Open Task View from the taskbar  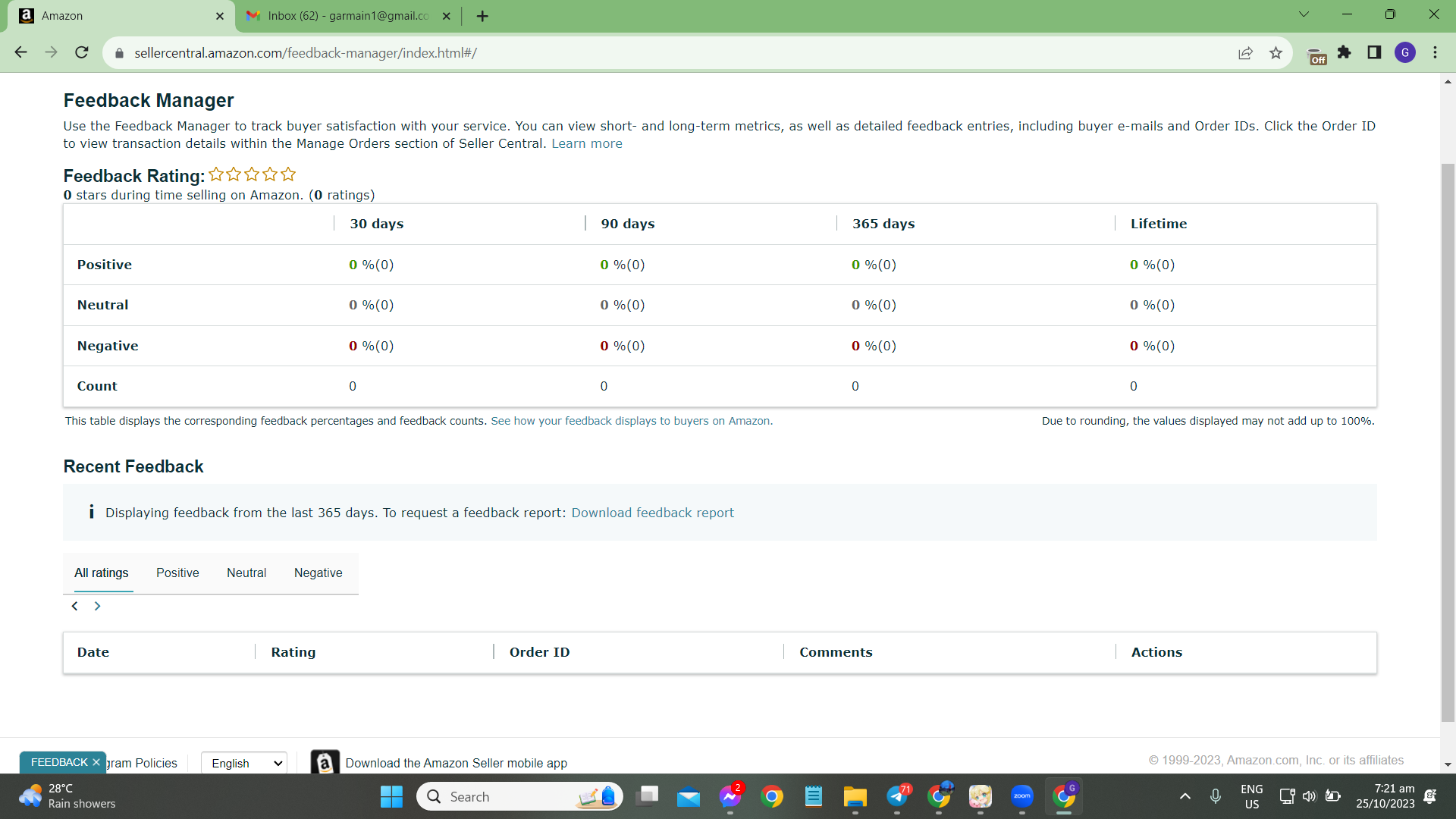(647, 796)
